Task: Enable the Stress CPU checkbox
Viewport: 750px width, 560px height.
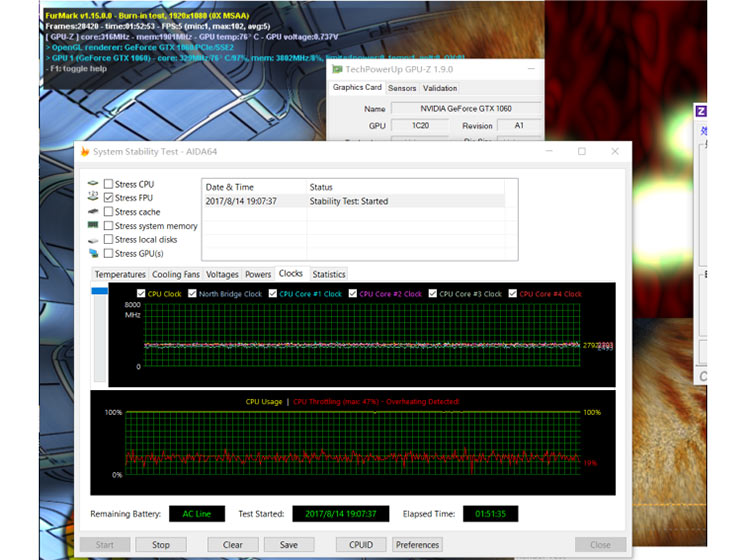Action: (x=109, y=184)
